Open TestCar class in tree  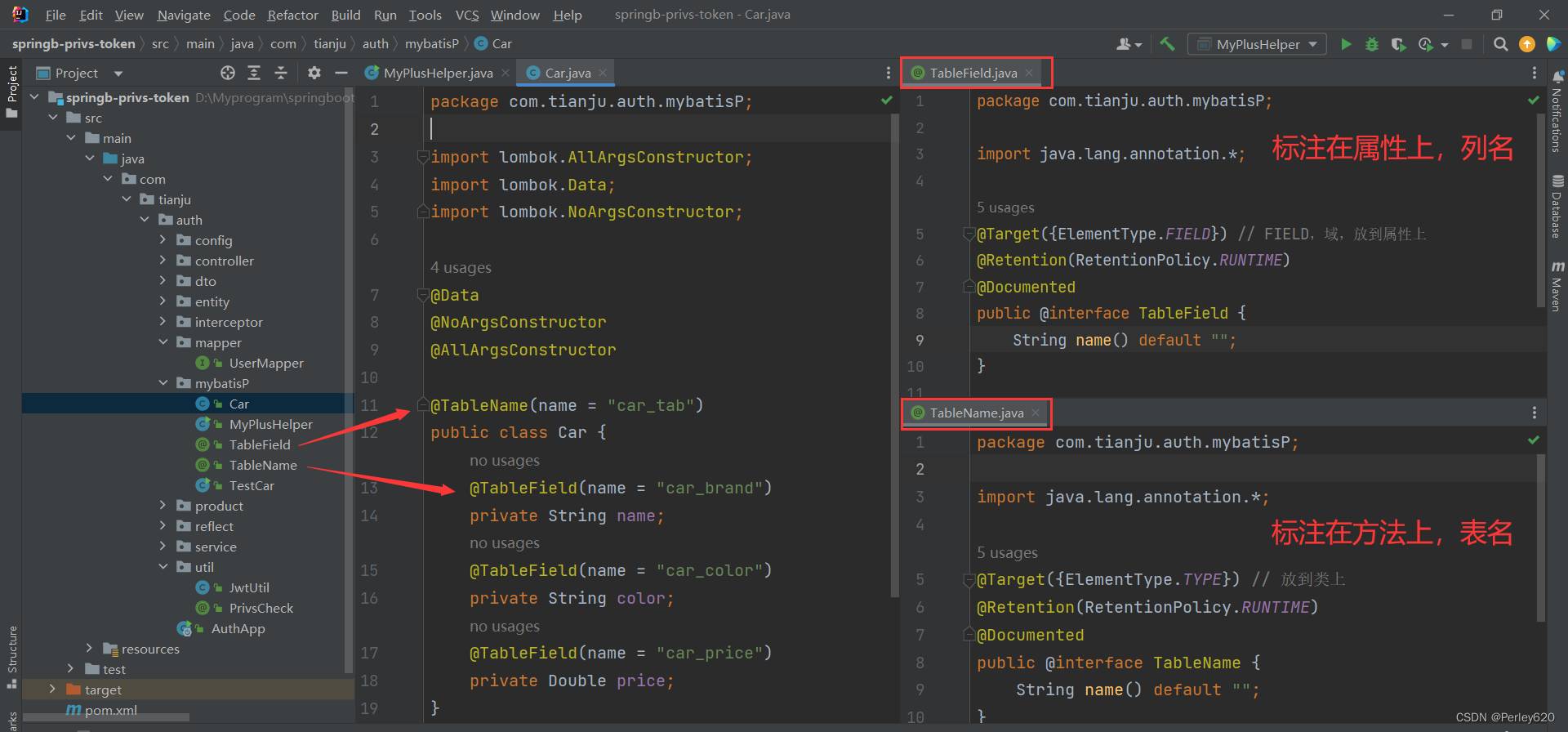[252, 485]
